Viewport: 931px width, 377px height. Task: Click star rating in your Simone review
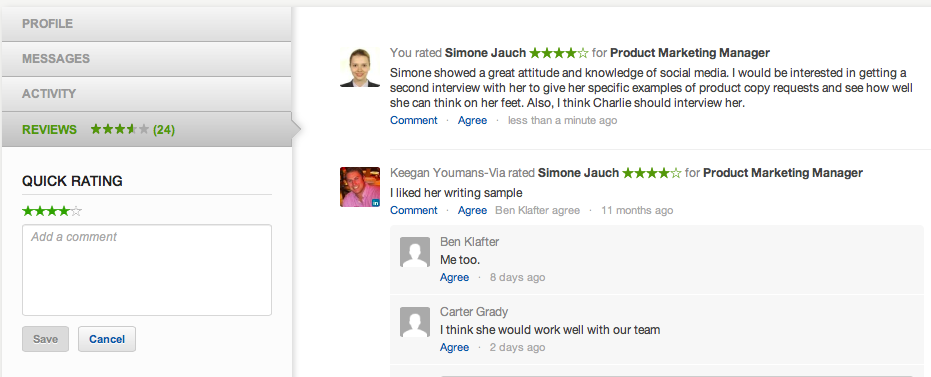[x=559, y=53]
